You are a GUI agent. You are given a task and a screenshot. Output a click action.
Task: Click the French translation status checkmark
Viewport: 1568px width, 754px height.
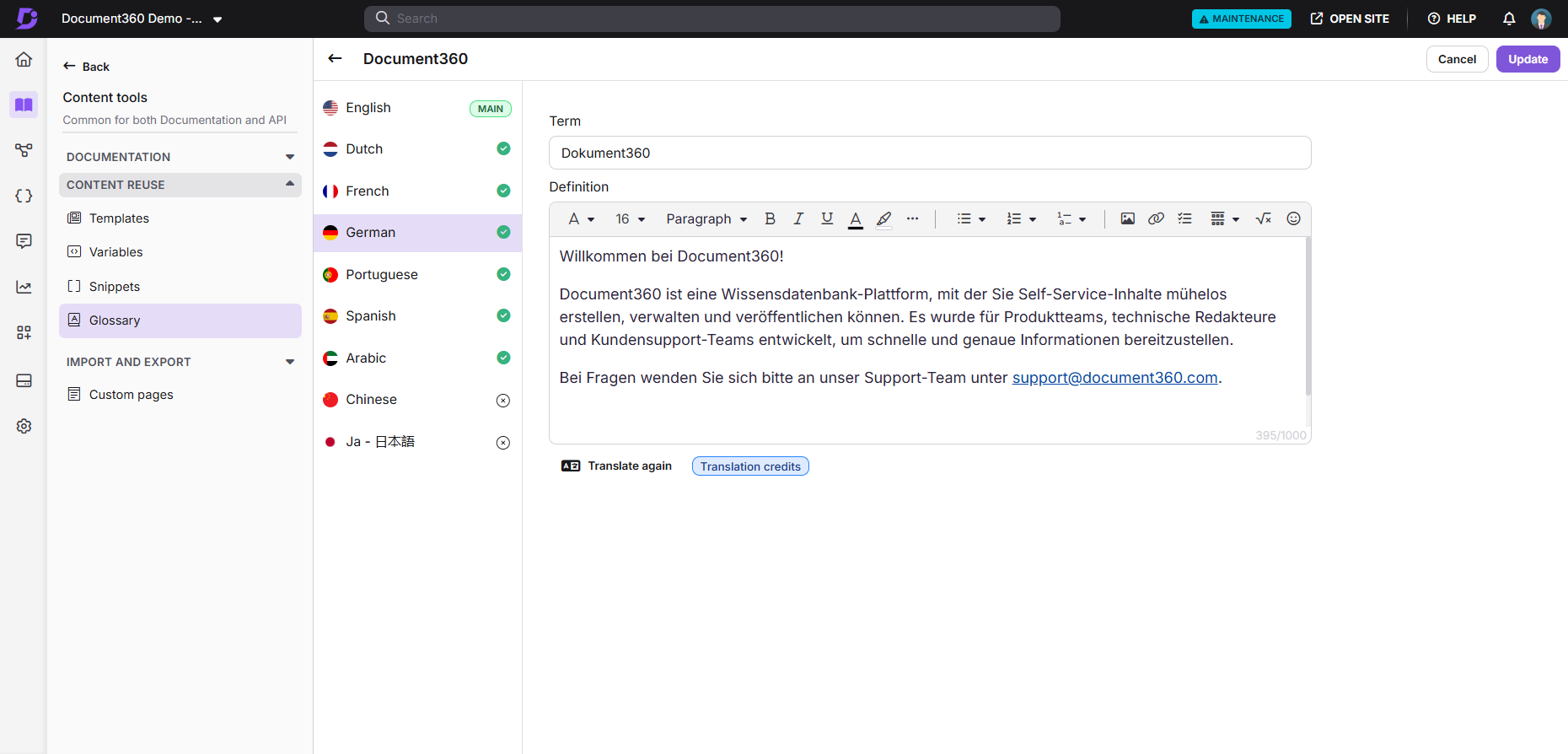click(503, 191)
